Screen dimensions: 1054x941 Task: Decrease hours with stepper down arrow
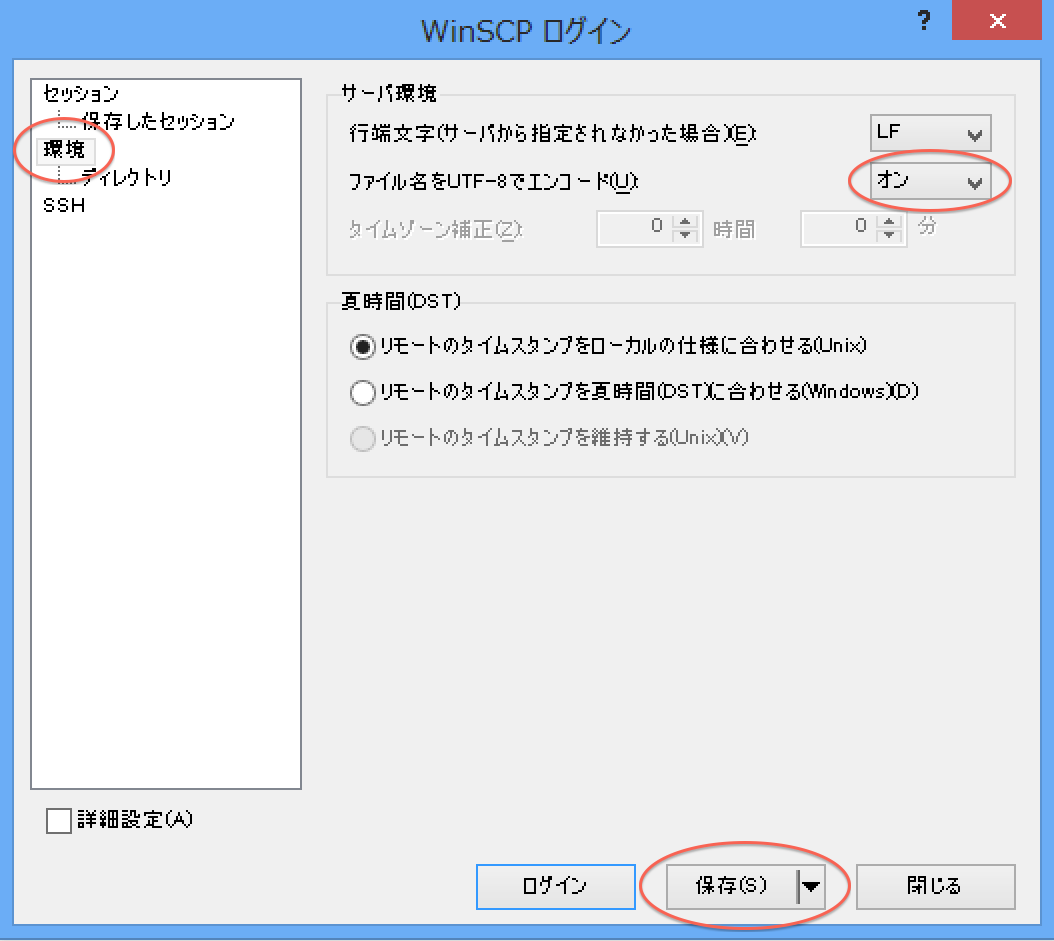685,236
